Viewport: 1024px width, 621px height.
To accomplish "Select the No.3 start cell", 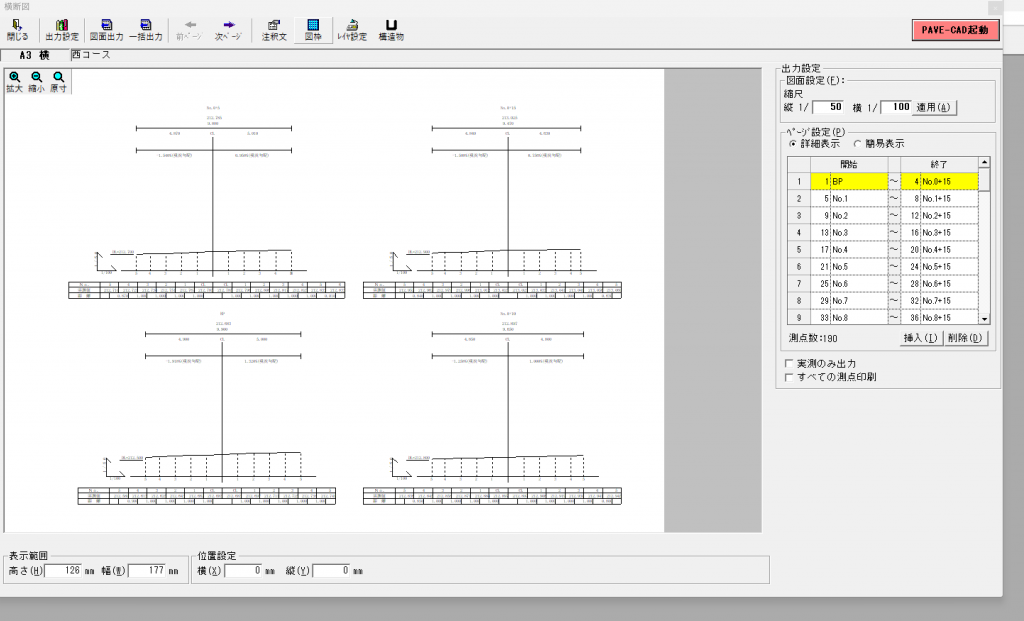I will pos(849,232).
